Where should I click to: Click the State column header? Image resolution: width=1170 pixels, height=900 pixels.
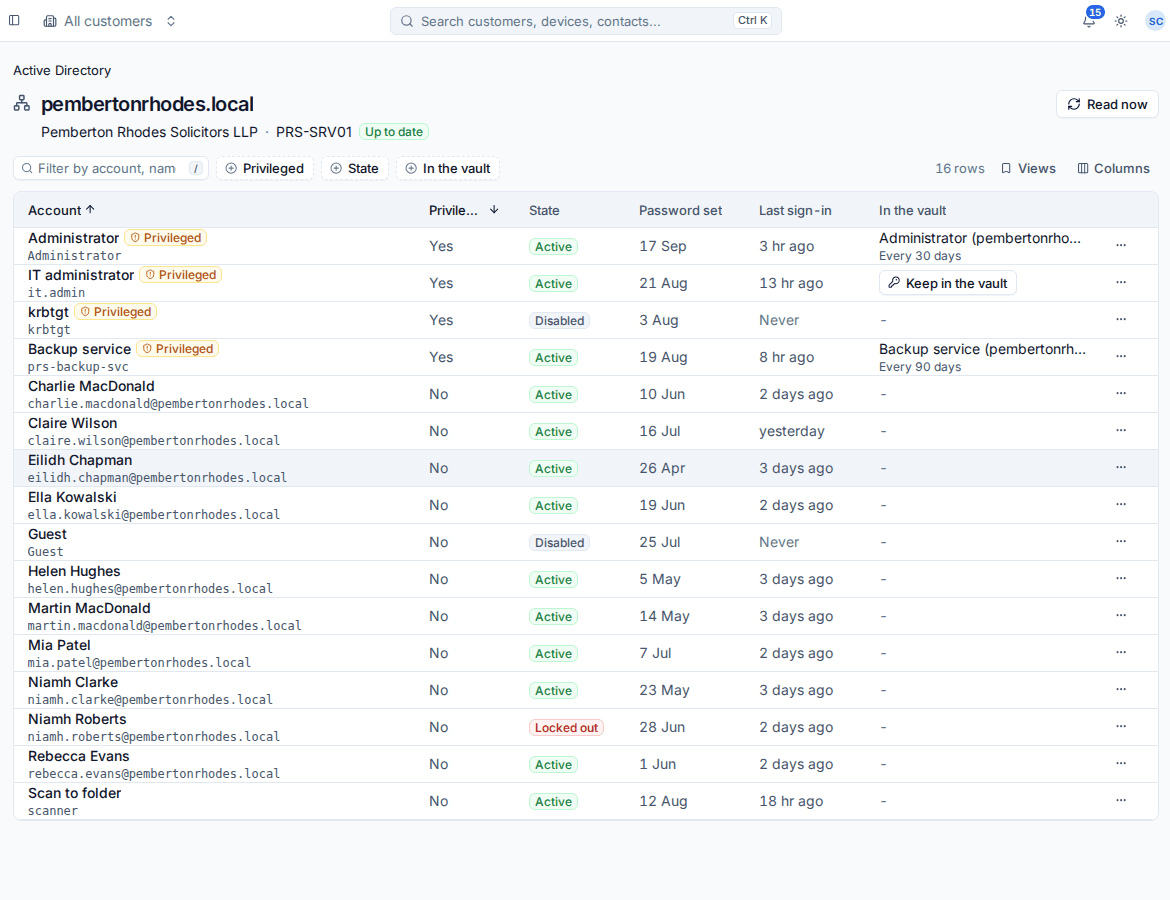point(544,210)
